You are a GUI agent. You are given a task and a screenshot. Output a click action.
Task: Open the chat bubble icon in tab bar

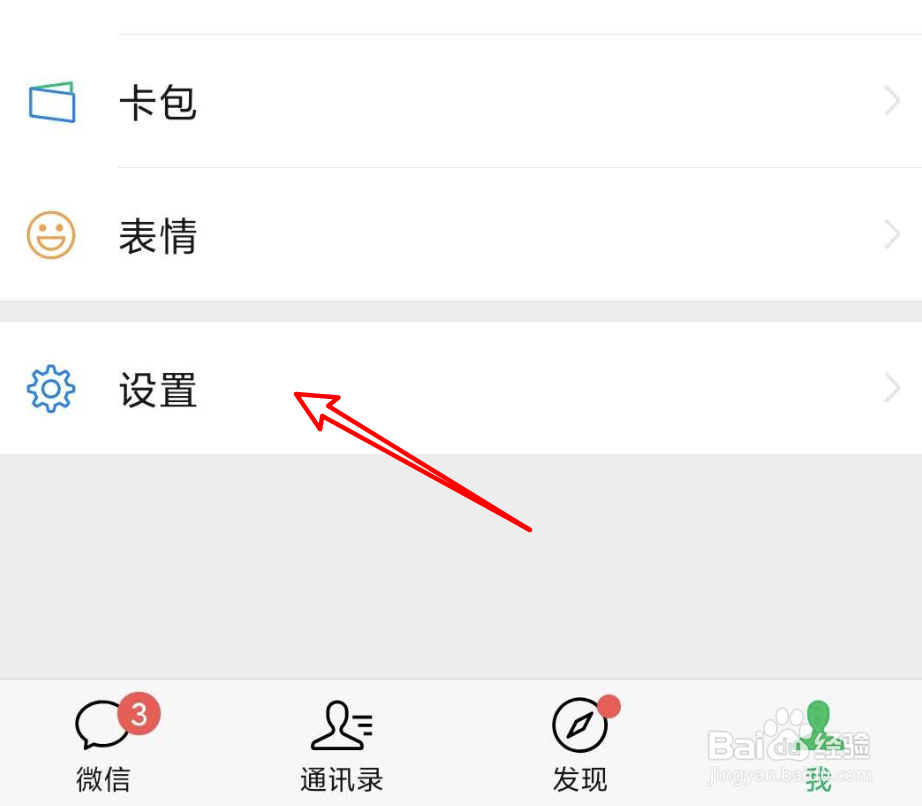pyautogui.click(x=101, y=724)
